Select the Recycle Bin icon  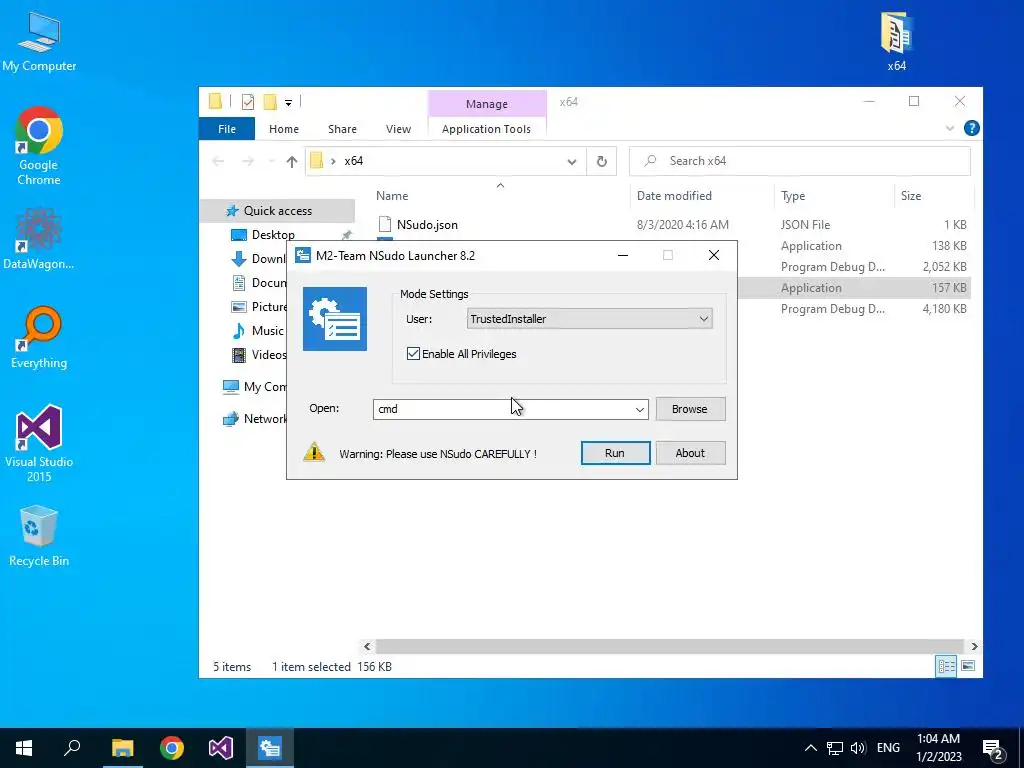click(39, 536)
